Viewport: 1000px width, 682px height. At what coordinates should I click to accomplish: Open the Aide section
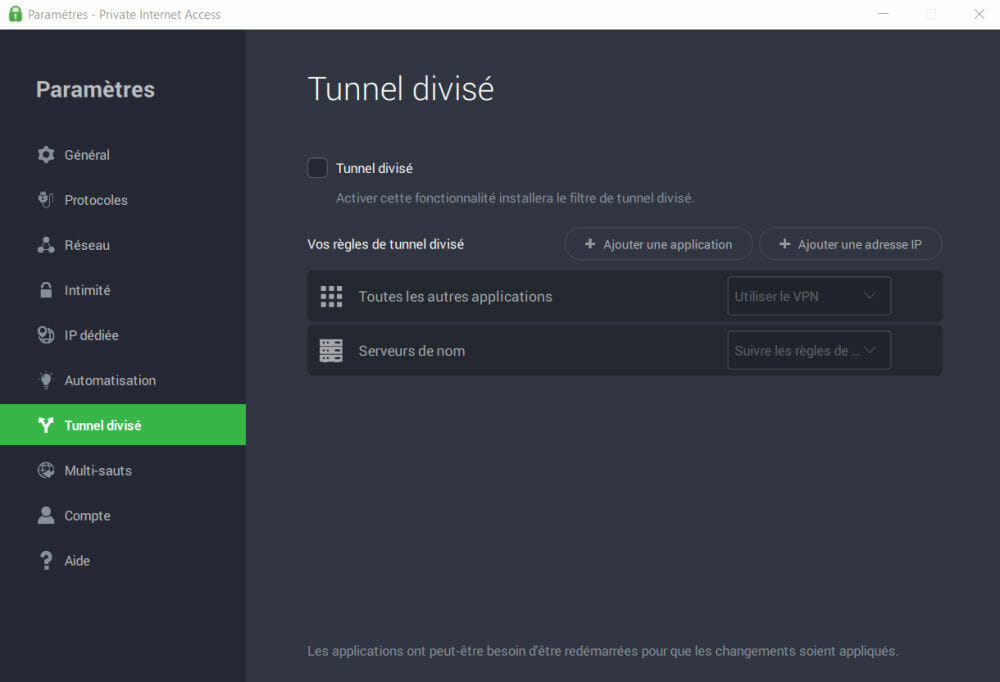pos(122,561)
